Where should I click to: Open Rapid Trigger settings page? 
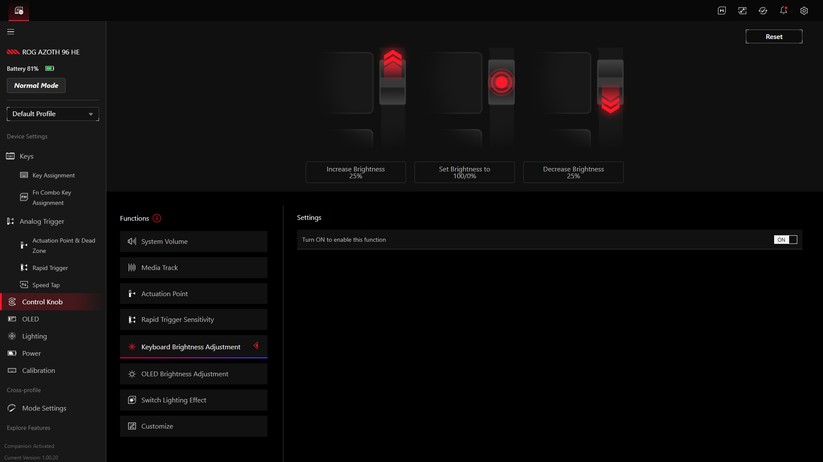coord(50,268)
